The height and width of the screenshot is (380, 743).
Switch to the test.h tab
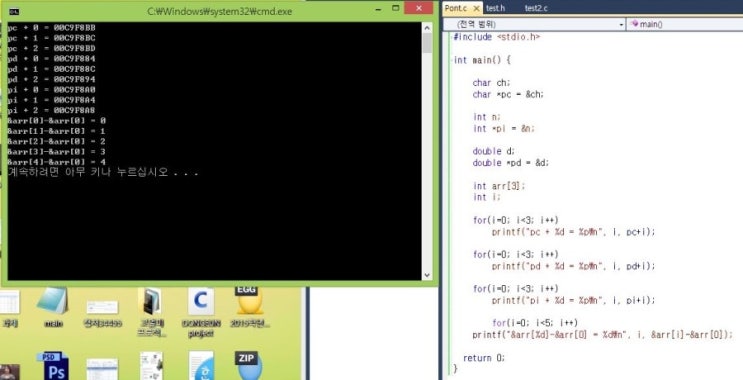tap(495, 9)
